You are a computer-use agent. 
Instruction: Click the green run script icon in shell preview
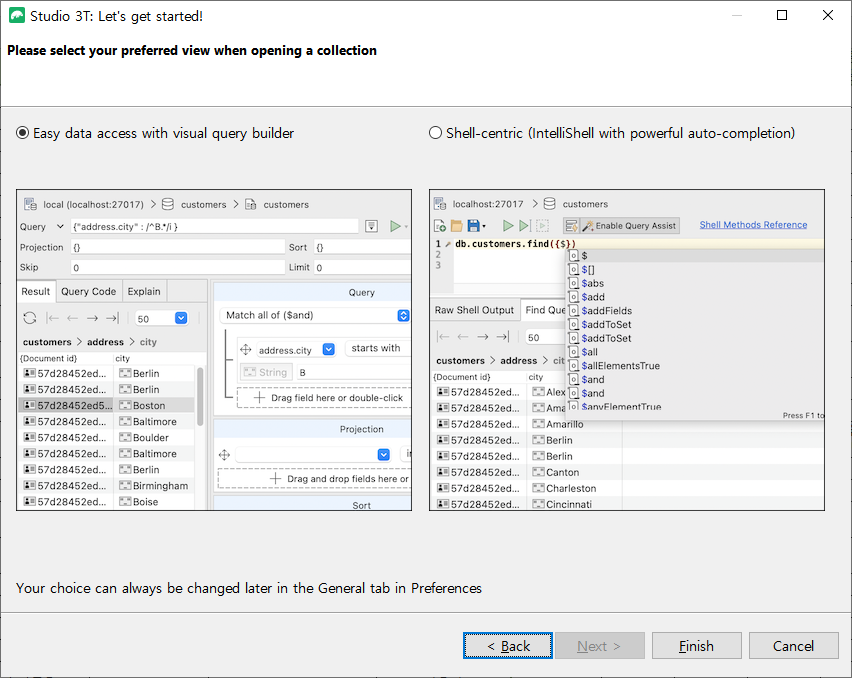coord(508,225)
